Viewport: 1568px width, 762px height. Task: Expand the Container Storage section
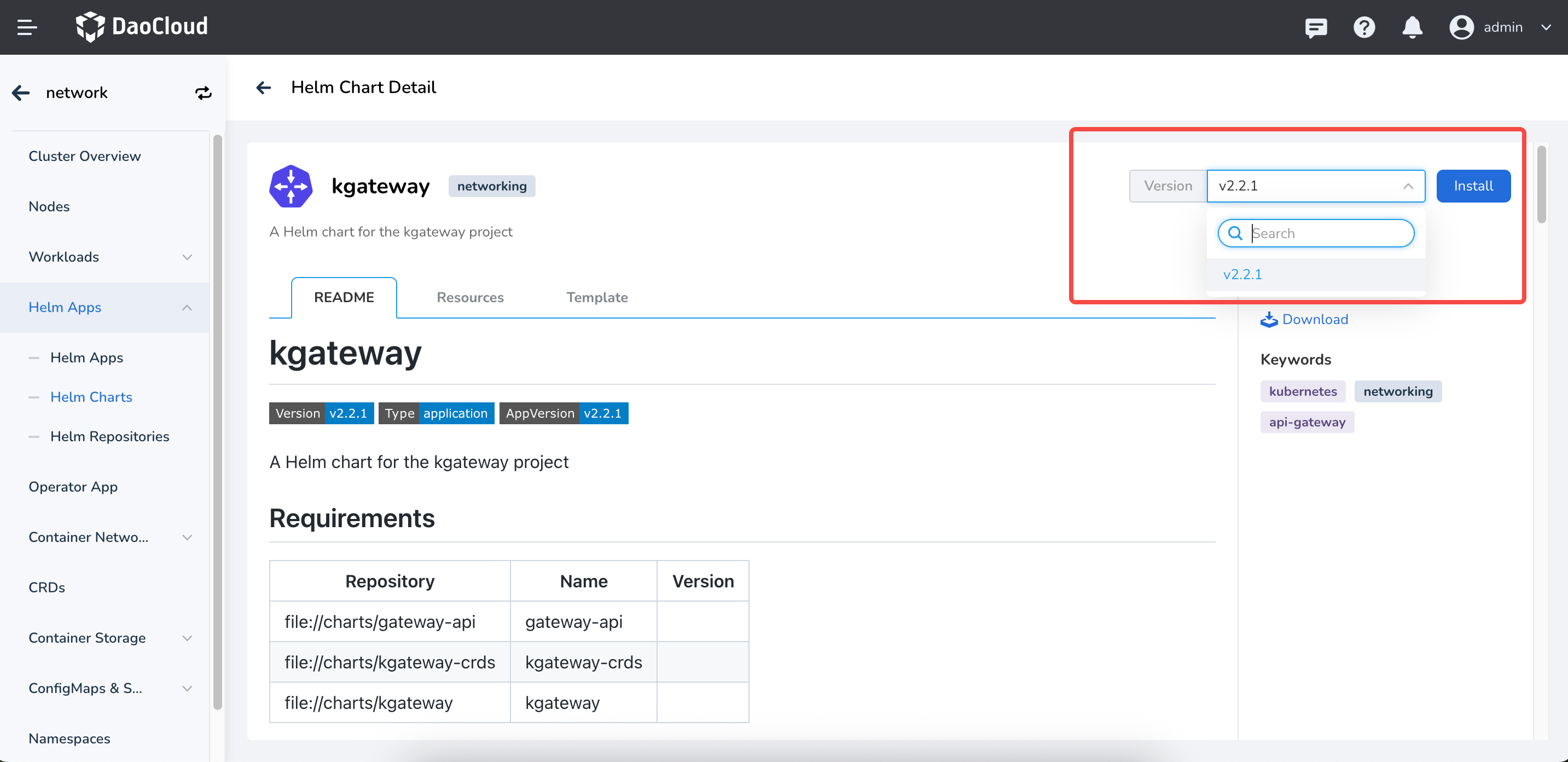pyautogui.click(x=186, y=638)
